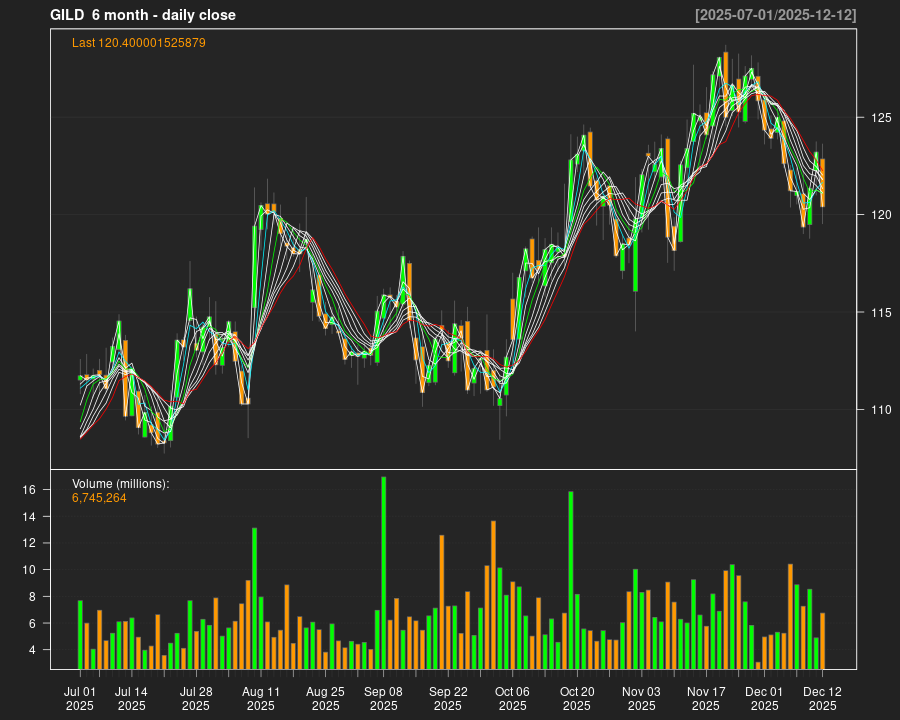
Task: Click the GILD 6 month chart title
Action: click(143, 15)
